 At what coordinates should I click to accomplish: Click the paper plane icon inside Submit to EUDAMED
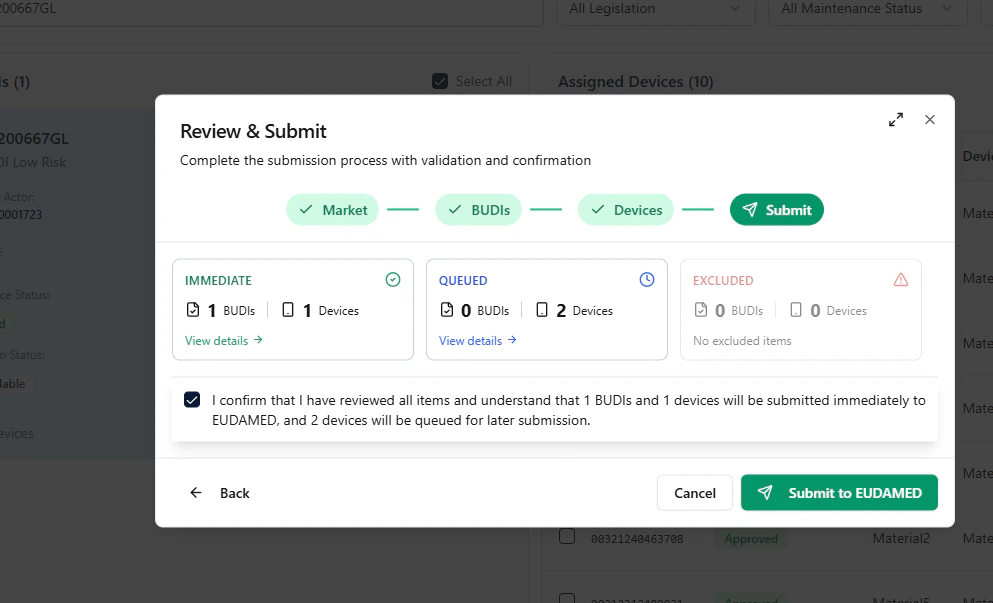coord(765,492)
